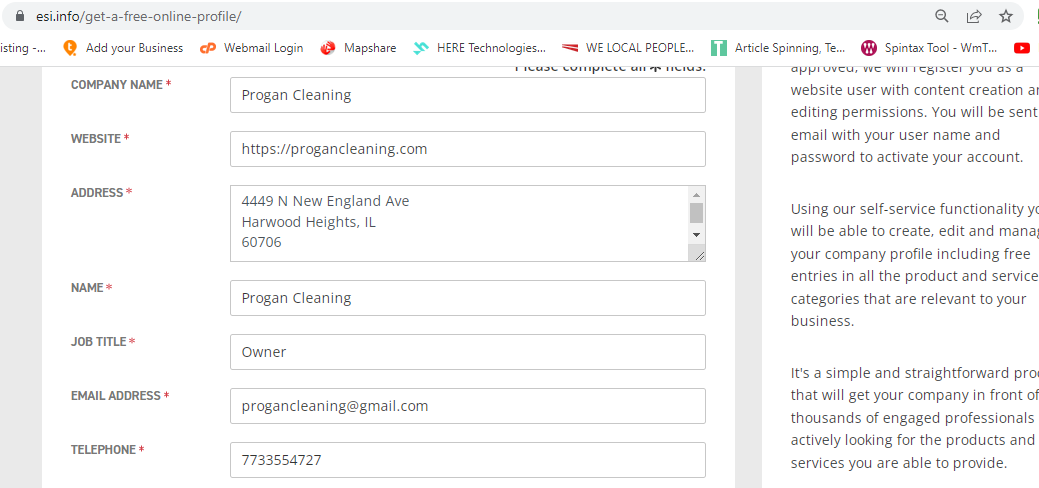This screenshot has width=1039, height=488.
Task: Open the Webmail Login bookmark
Action: click(252, 48)
